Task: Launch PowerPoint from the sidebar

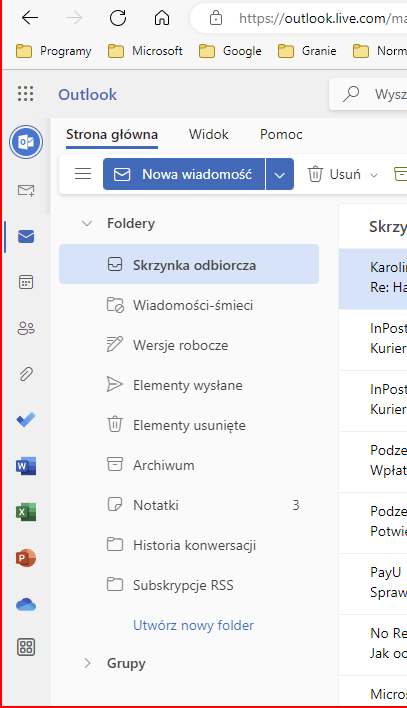Action: point(26,558)
